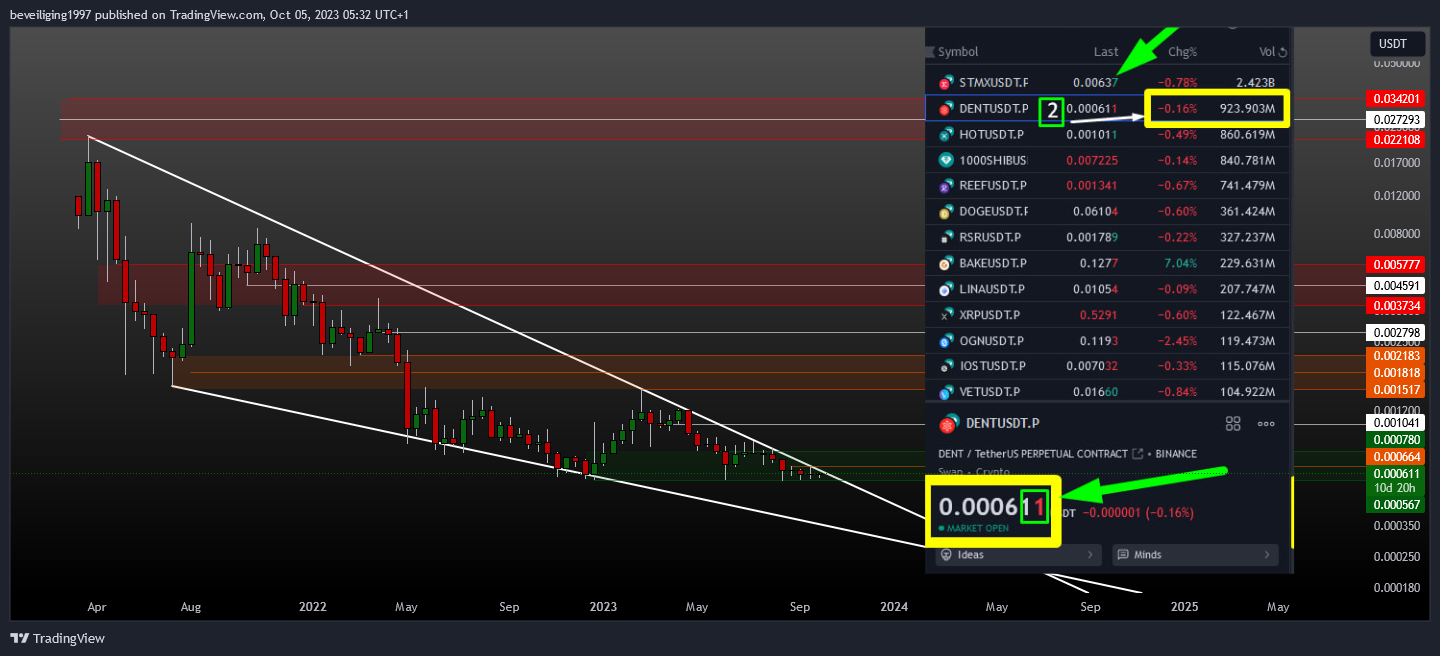The height and width of the screenshot is (656, 1440).
Task: Click the DENTUSDT.P symbol in watchlist
Action: 993,108
